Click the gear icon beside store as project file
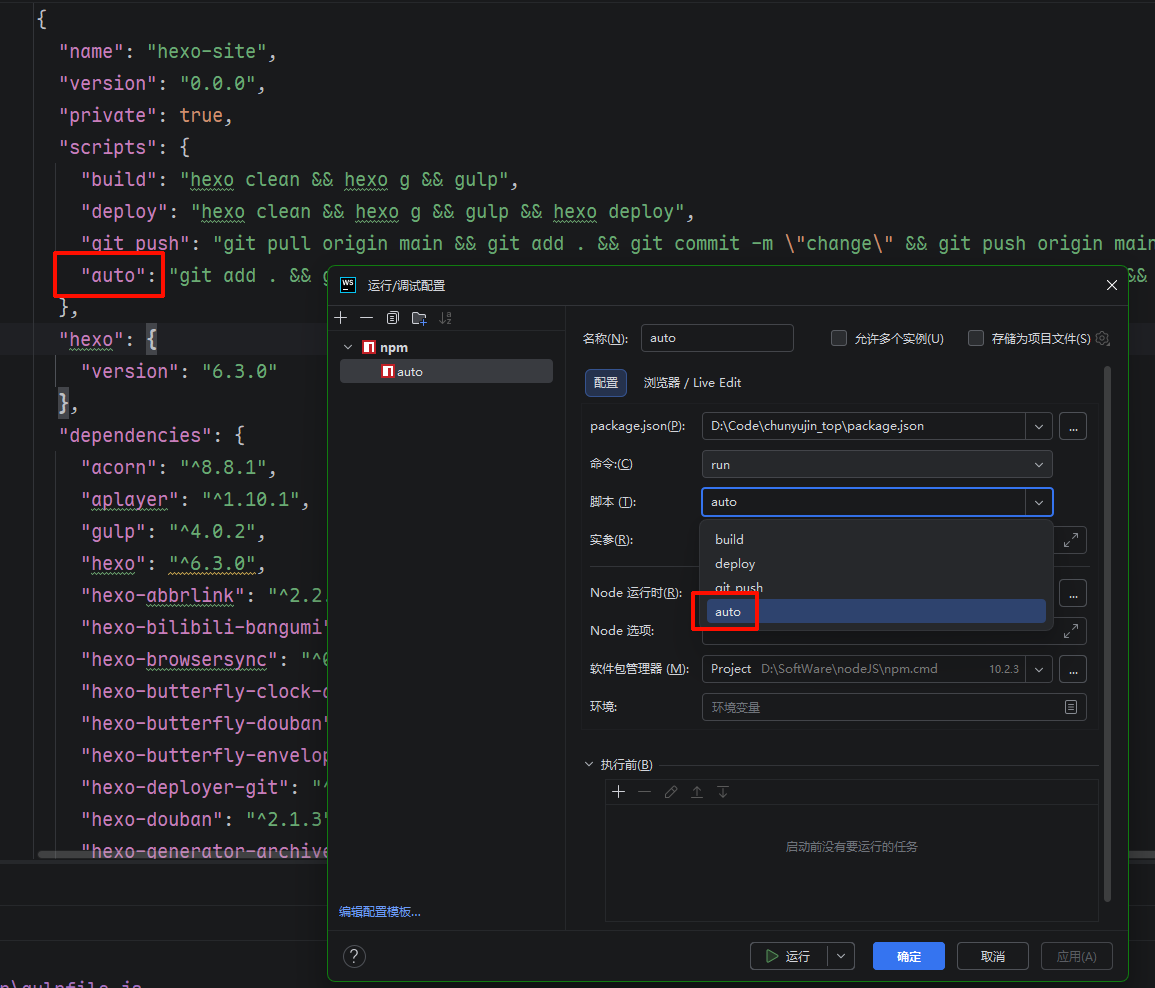1155x988 pixels. tap(1103, 338)
